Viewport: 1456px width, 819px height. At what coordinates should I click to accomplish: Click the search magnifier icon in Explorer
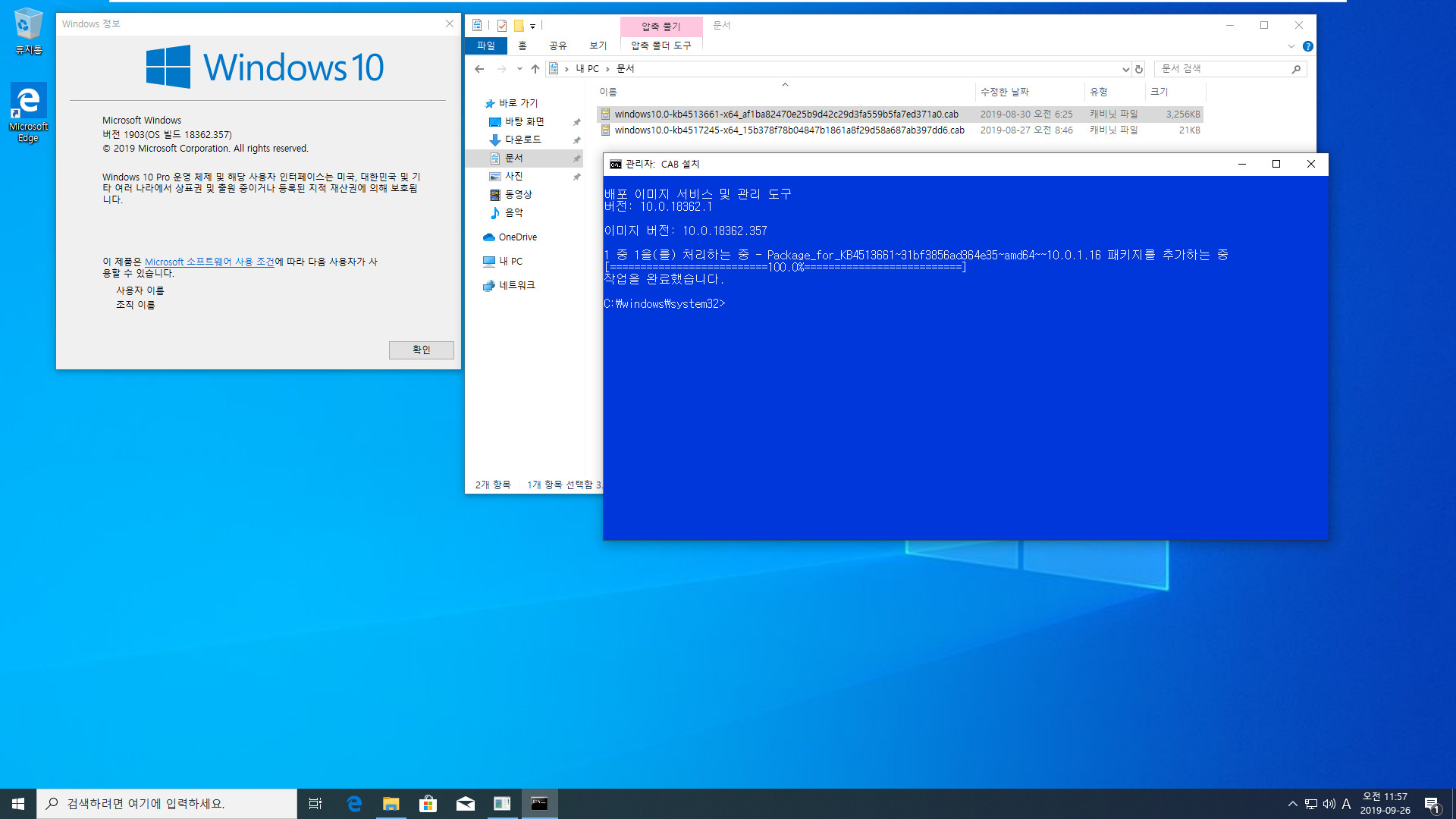coord(1296,69)
